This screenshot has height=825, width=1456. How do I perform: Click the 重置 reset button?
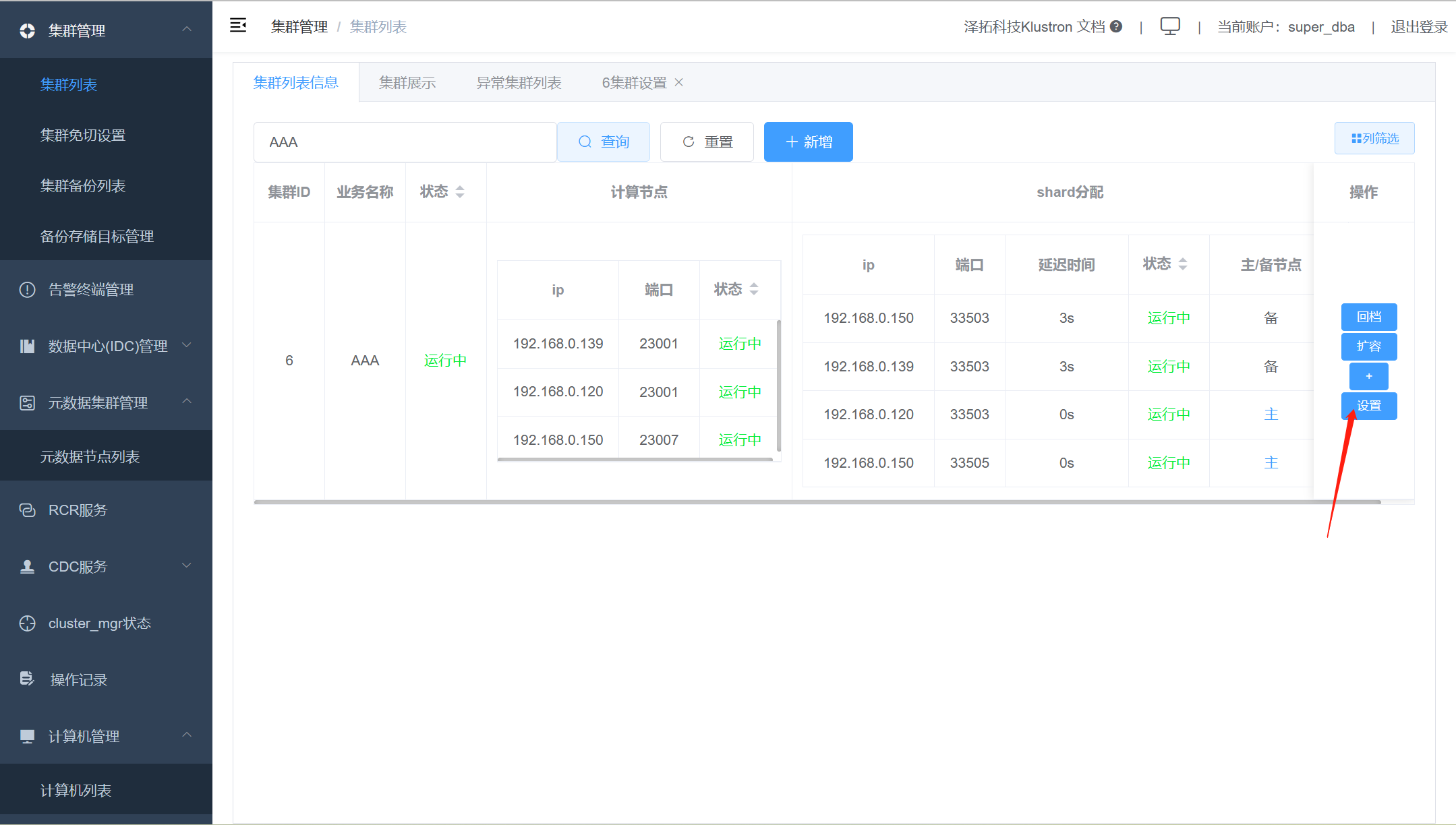point(707,142)
